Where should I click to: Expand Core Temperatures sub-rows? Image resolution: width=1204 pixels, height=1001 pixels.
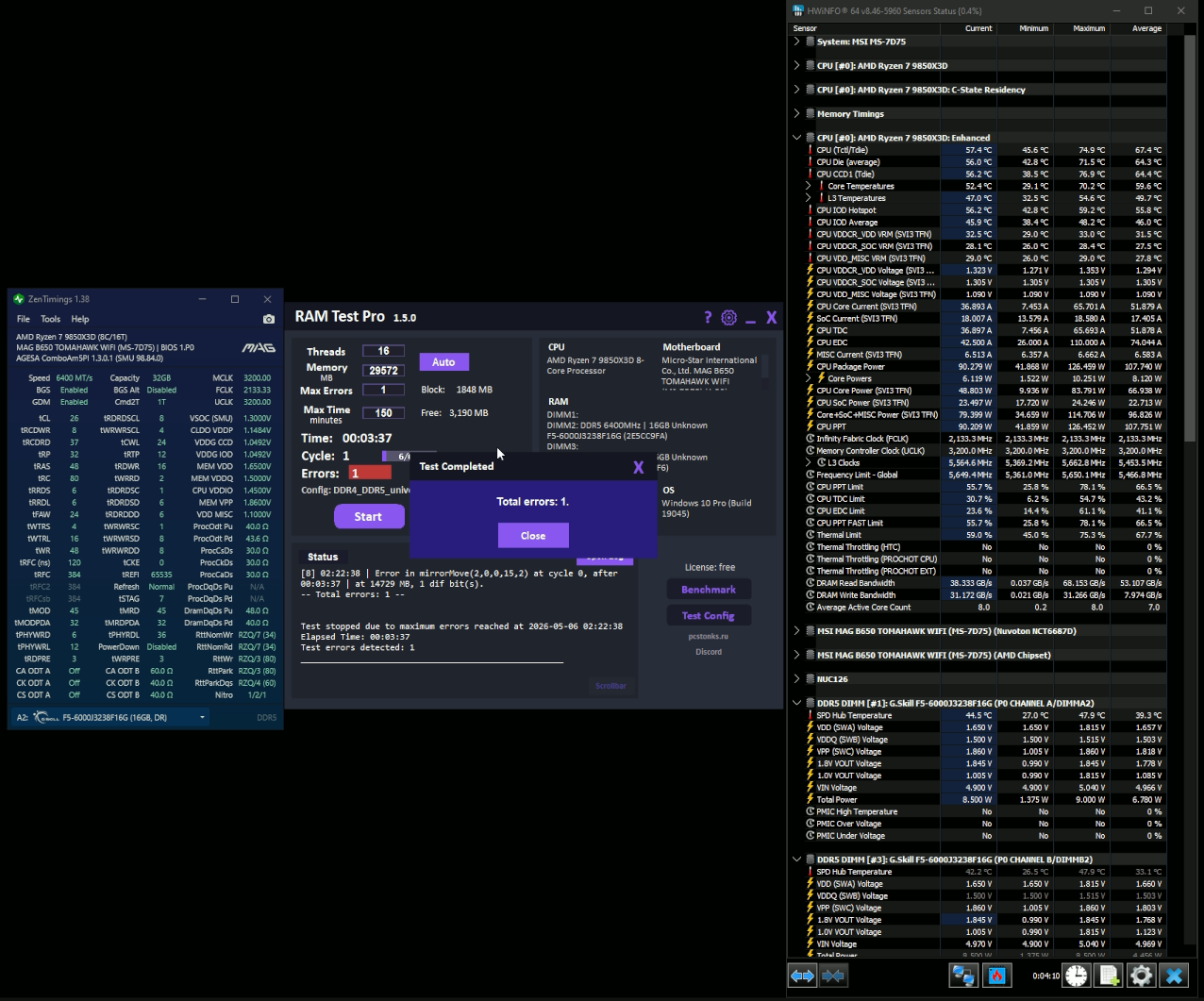tap(809, 186)
